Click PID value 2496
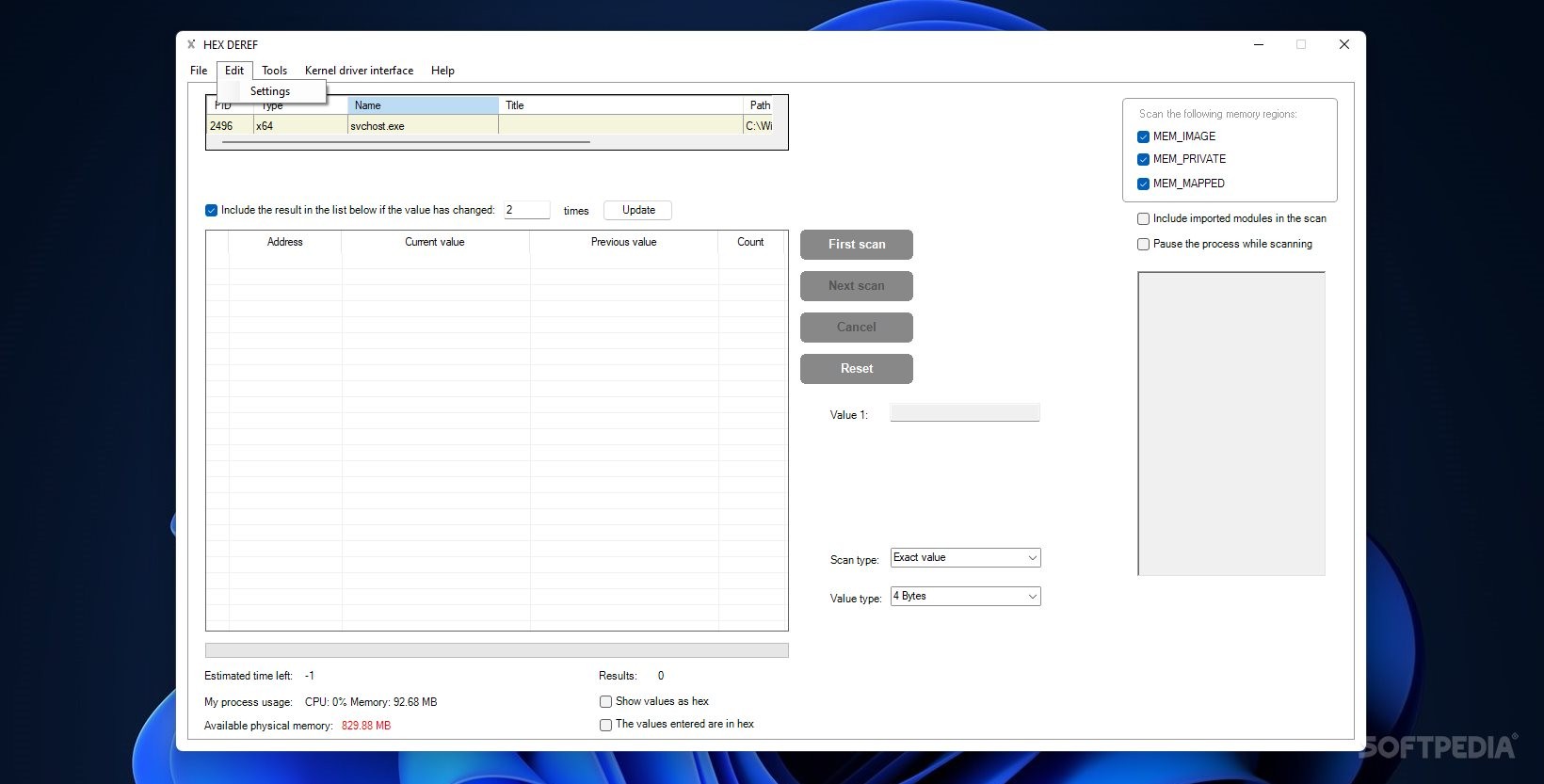1544x784 pixels. pyautogui.click(x=221, y=126)
